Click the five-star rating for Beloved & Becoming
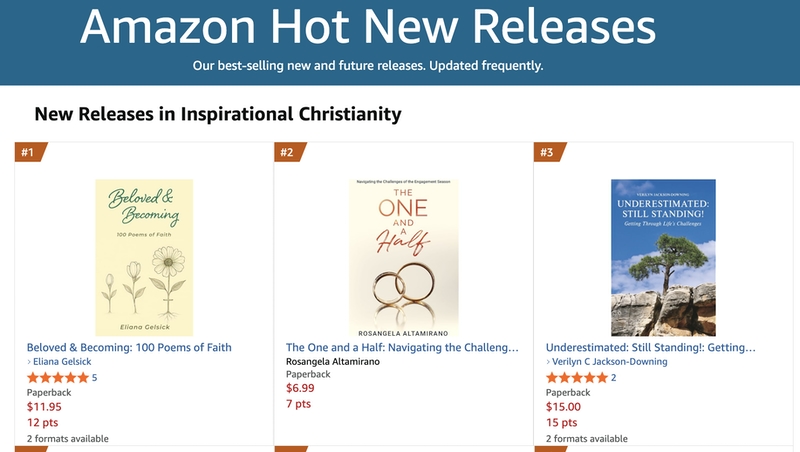800x452 pixels. pos(57,378)
